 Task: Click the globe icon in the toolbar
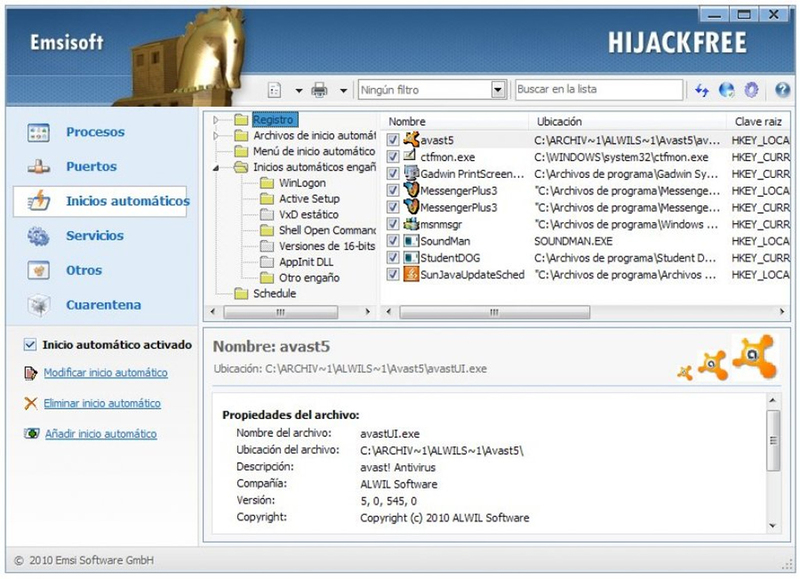click(x=727, y=90)
